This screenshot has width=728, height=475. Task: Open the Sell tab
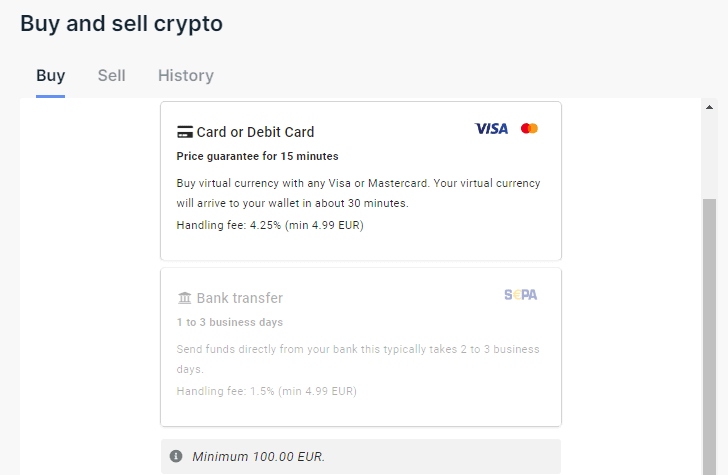(111, 76)
